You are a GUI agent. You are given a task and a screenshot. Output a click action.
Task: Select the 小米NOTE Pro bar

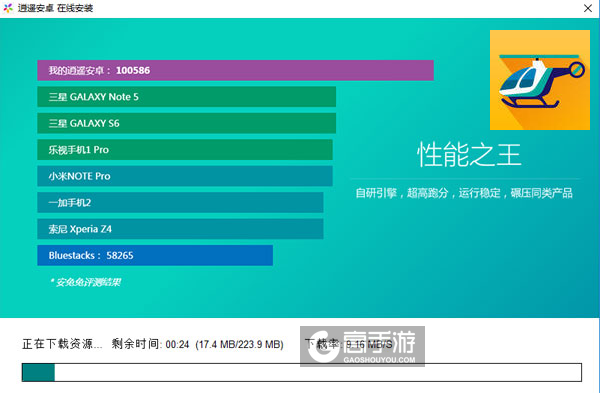[185, 176]
